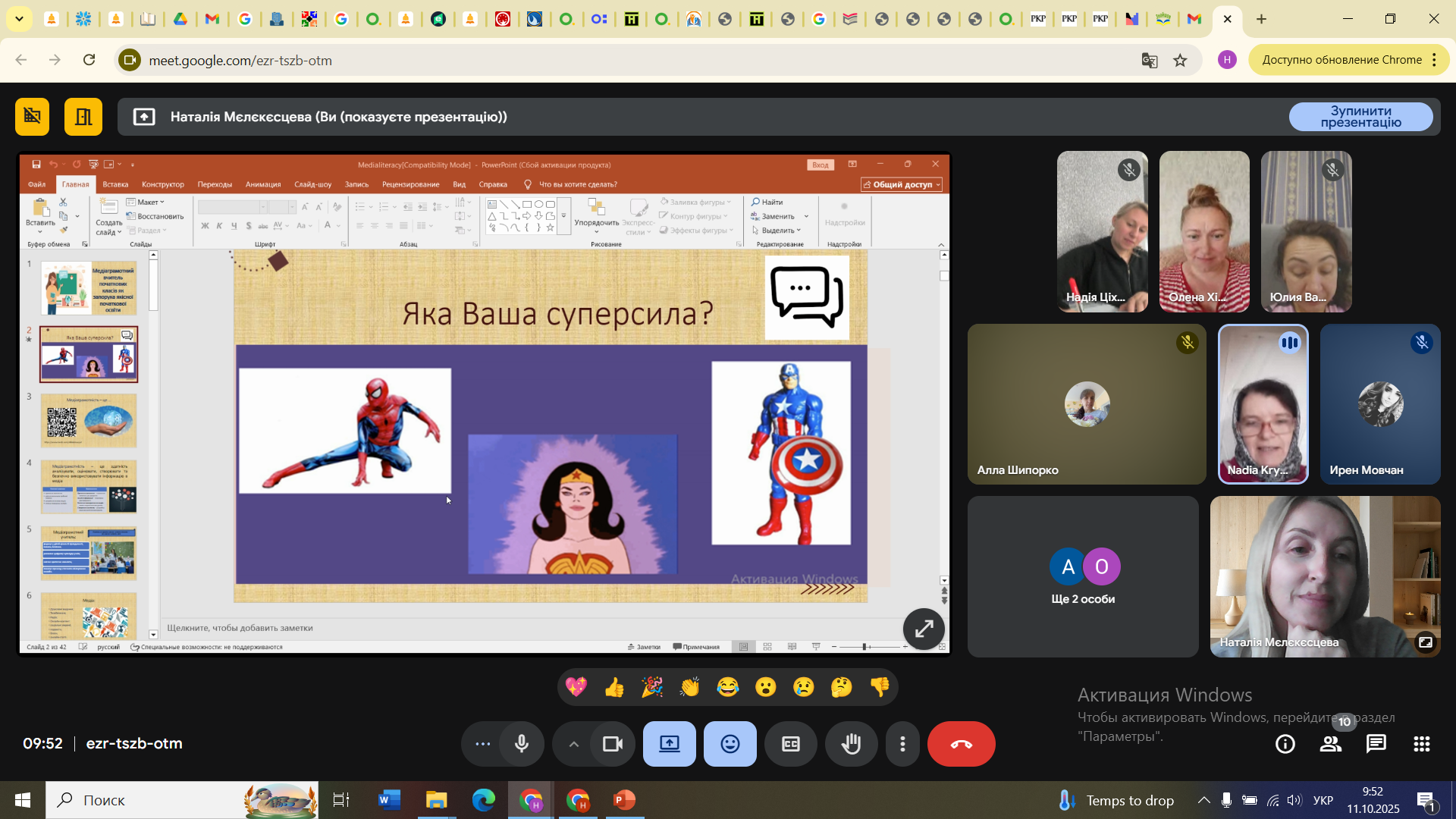This screenshot has height=819, width=1456.
Task: Open the Анимация ribbon tab
Action: coord(263,184)
